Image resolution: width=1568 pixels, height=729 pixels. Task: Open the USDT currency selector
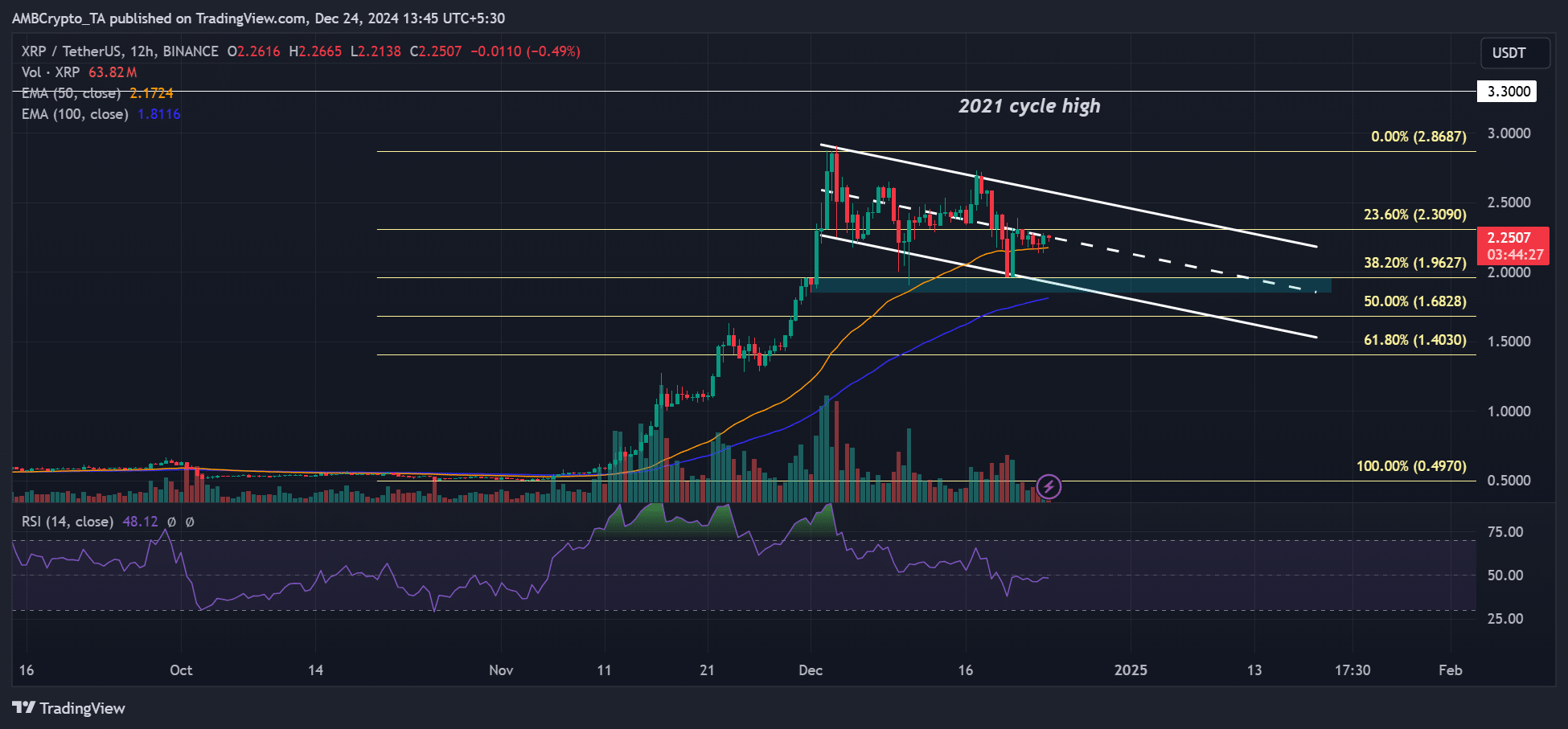pyautogui.click(x=1515, y=53)
